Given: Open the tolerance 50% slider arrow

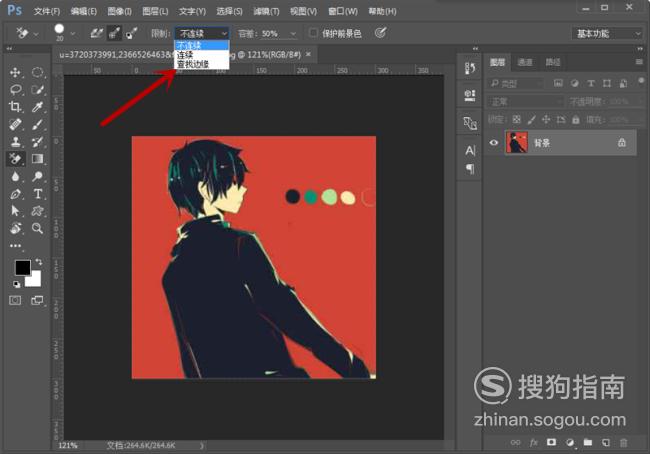Looking at the screenshot, I should pos(293,34).
